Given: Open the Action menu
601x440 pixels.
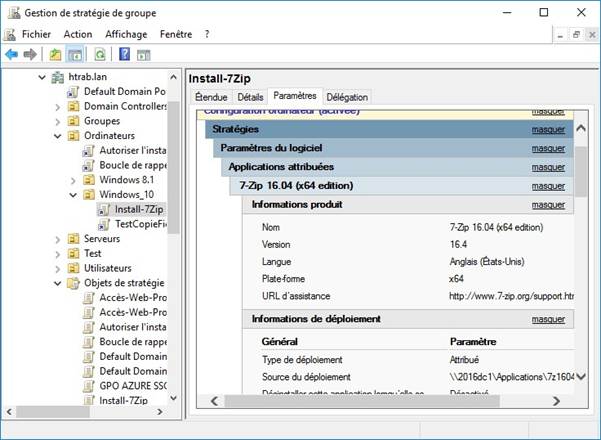Looking at the screenshot, I should [78, 34].
